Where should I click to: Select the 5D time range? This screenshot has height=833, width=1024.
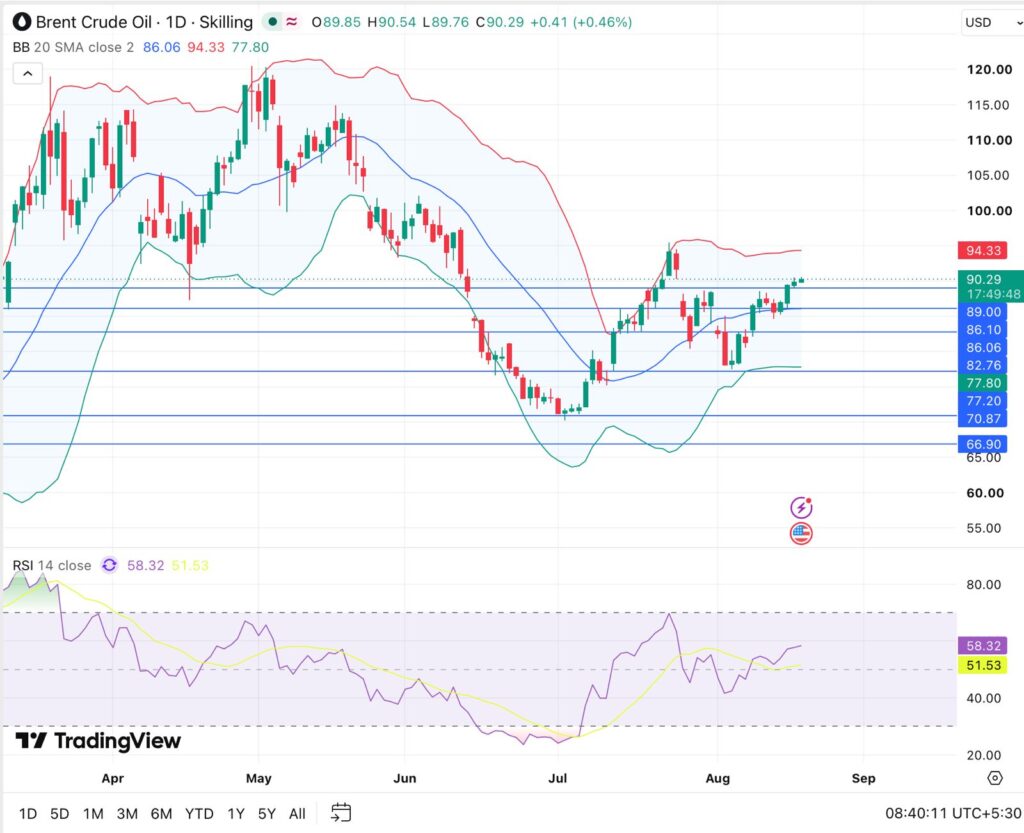(x=59, y=813)
